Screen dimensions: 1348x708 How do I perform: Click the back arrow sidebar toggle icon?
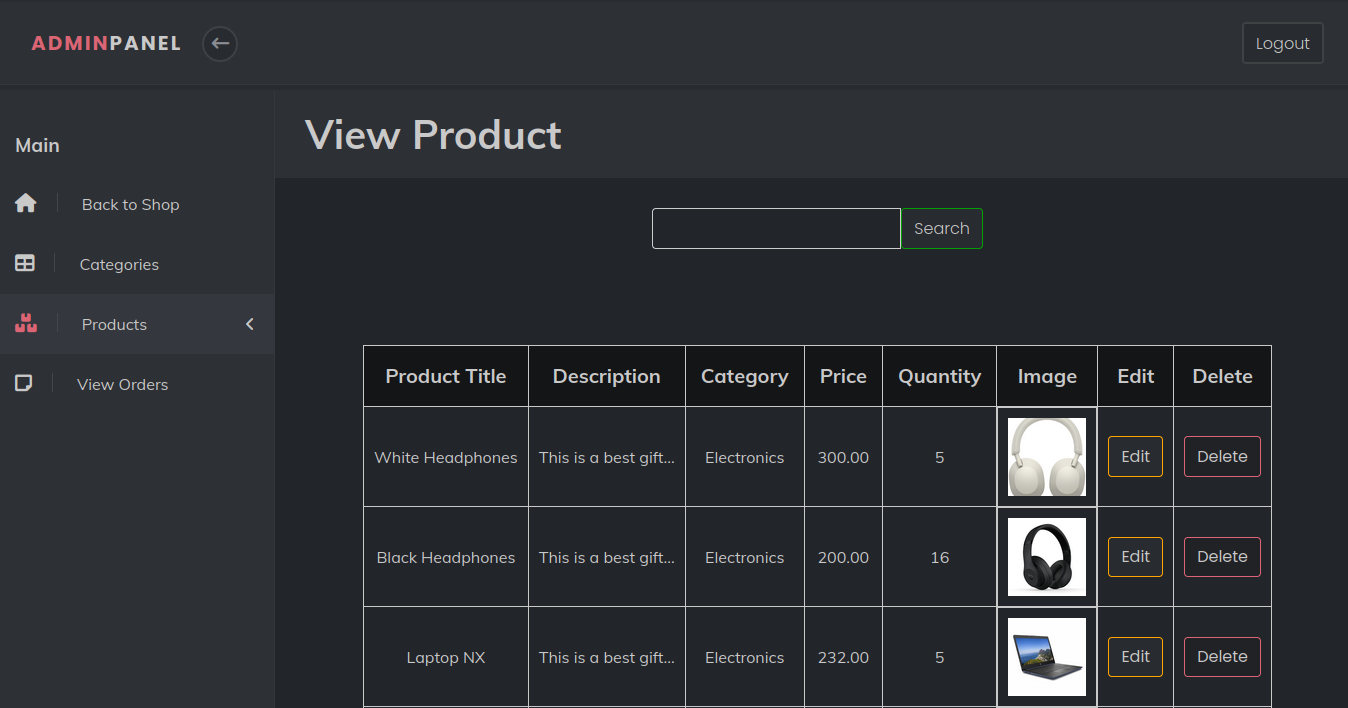[220, 44]
